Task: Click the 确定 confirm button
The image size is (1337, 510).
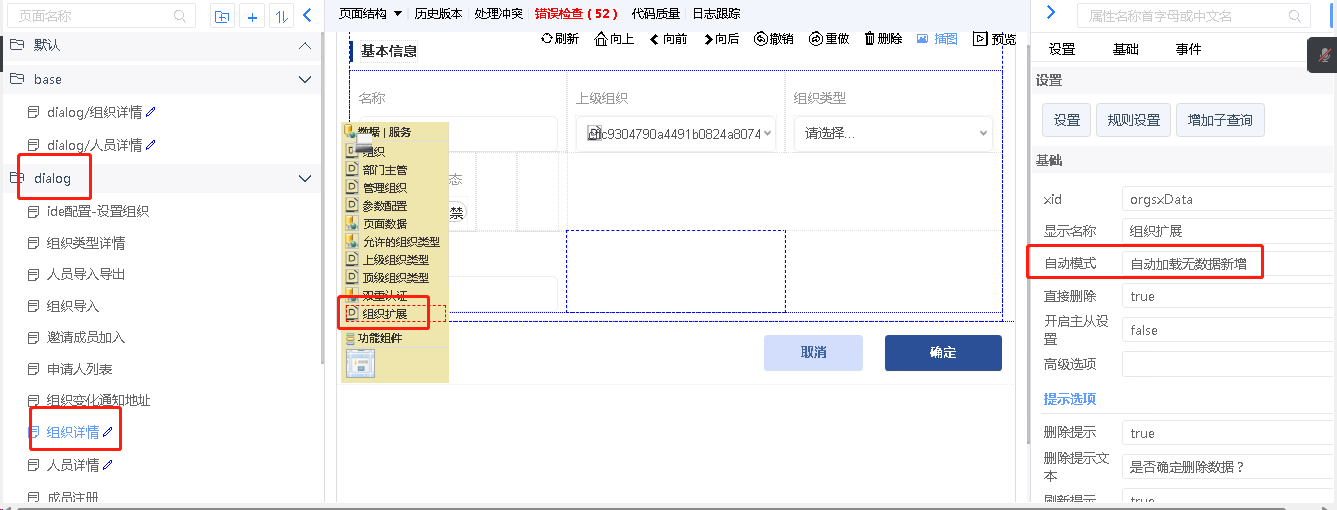Action: (x=942, y=353)
